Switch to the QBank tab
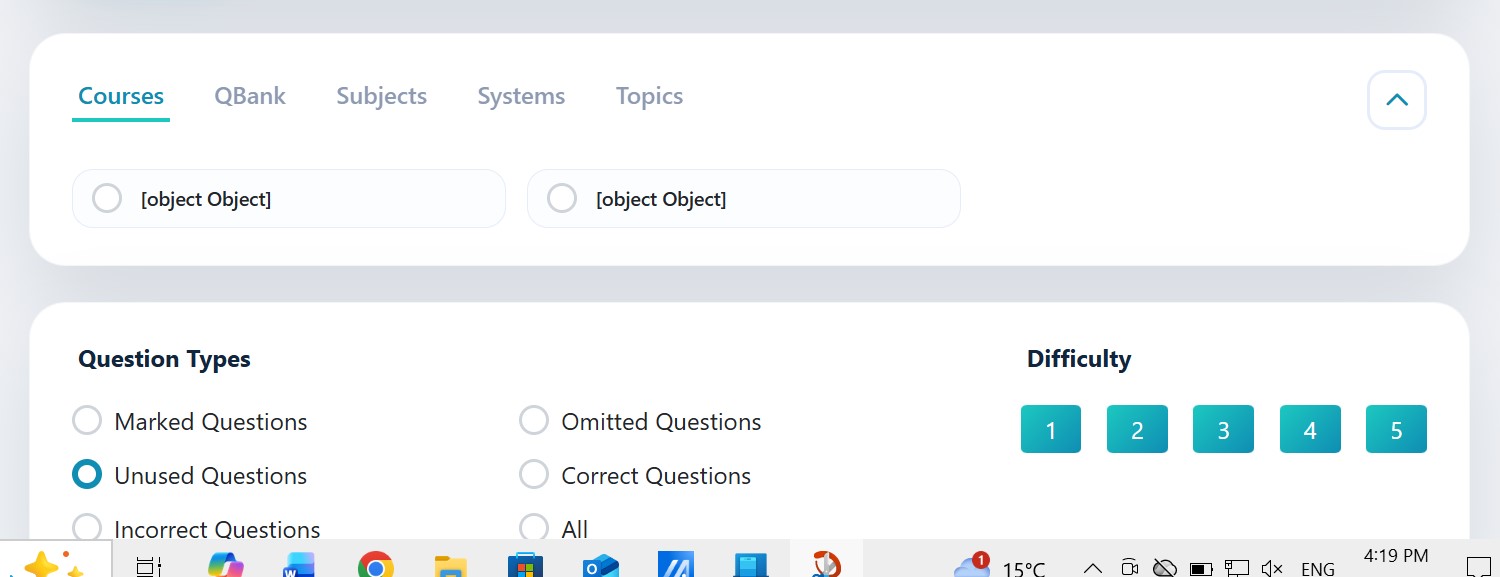 point(250,96)
